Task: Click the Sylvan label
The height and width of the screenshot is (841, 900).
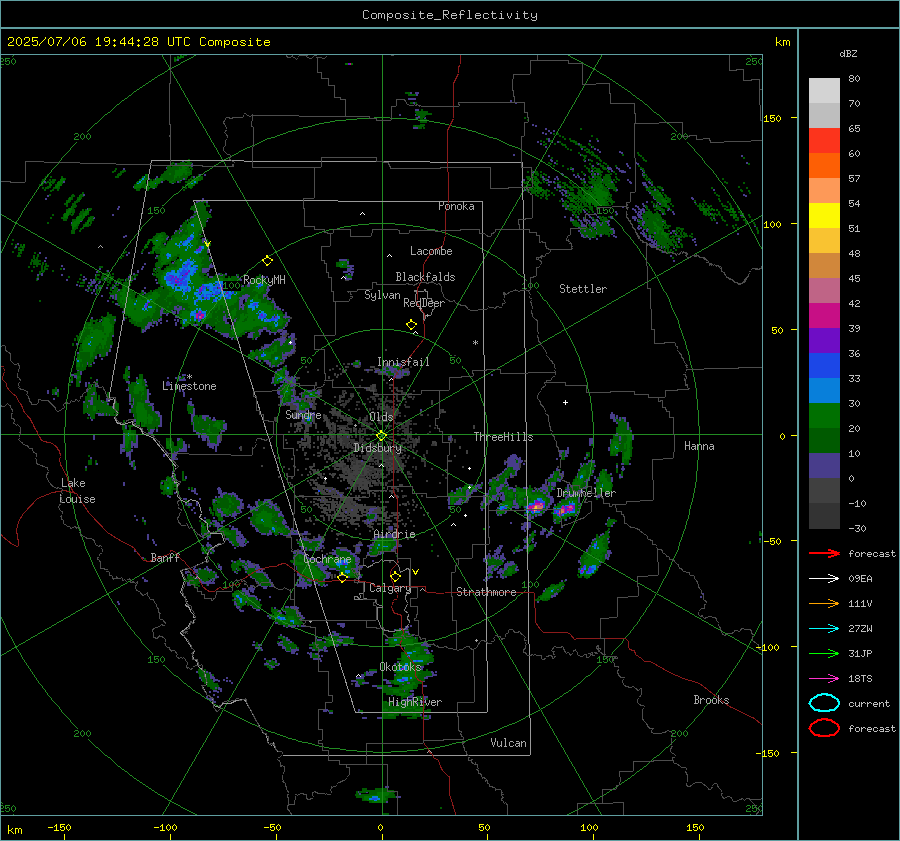Action: (x=382, y=295)
